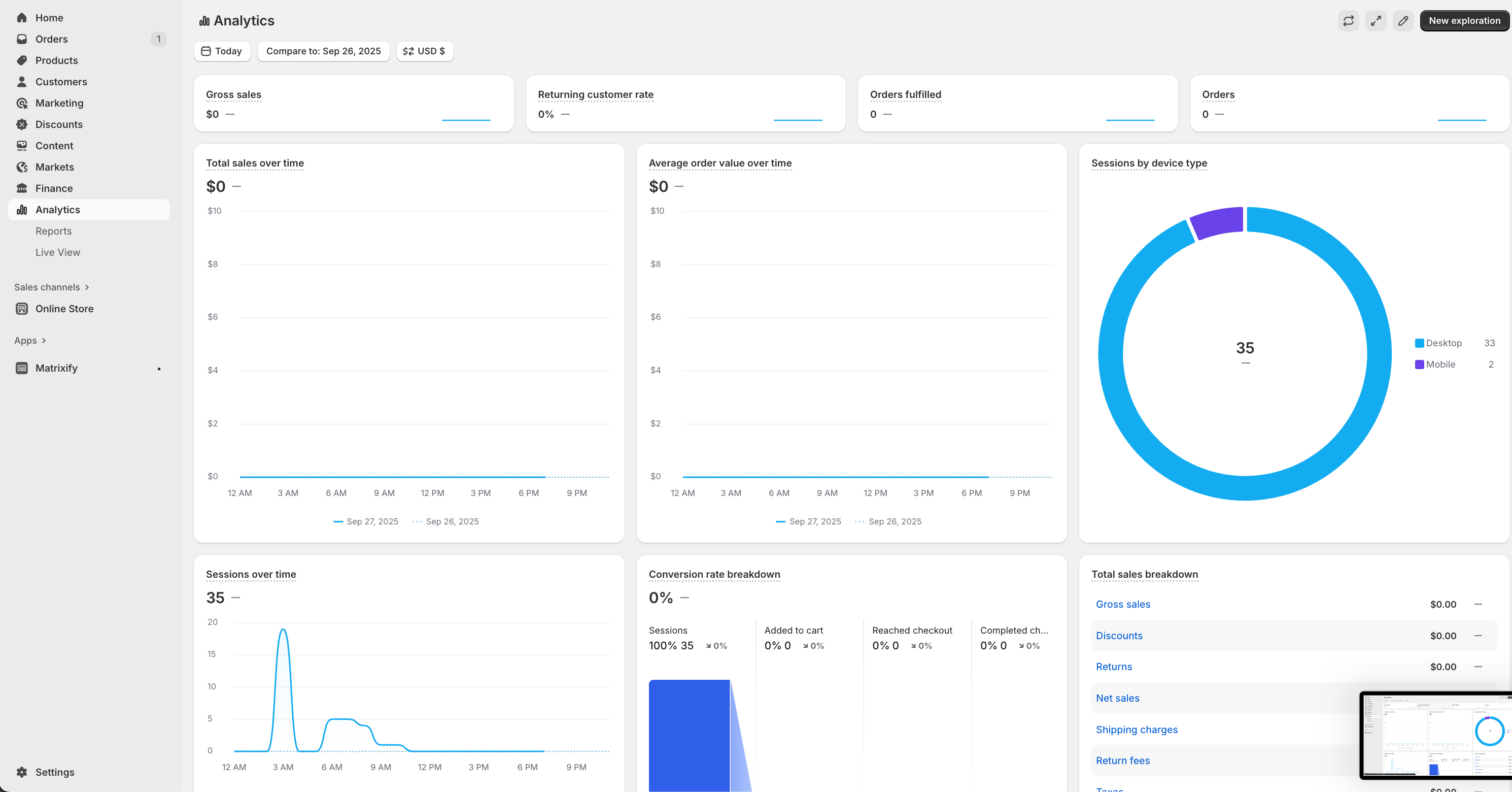Open the USD currency selector
This screenshot has width=1512, height=792.
tap(424, 51)
